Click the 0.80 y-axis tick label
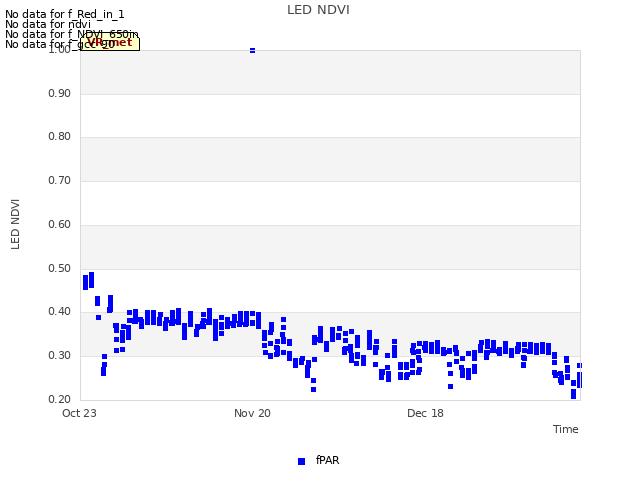The width and height of the screenshot is (640, 480). click(60, 136)
